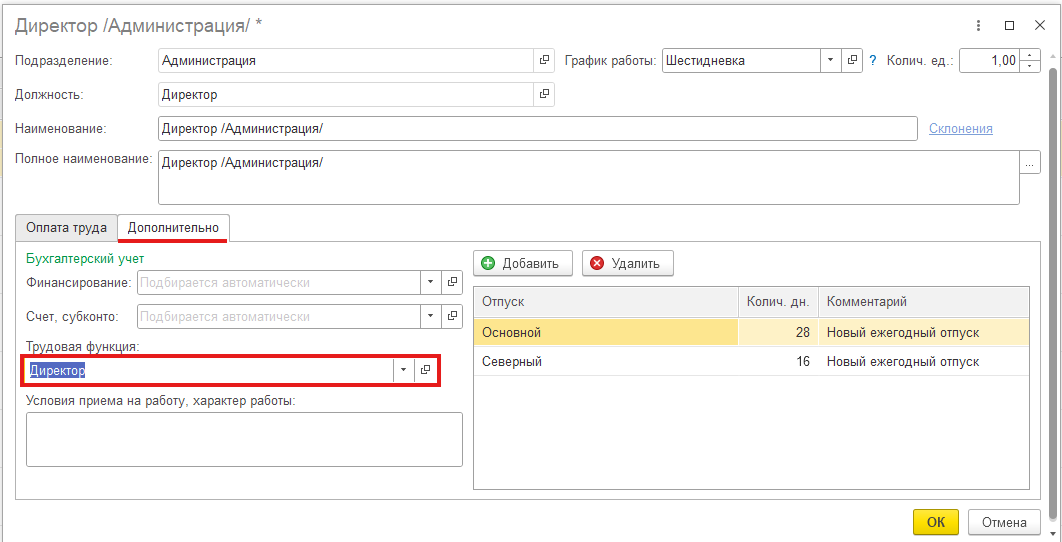Click the 16 days cell
Image resolution: width=1062 pixels, height=542 pixels.
tap(778, 362)
